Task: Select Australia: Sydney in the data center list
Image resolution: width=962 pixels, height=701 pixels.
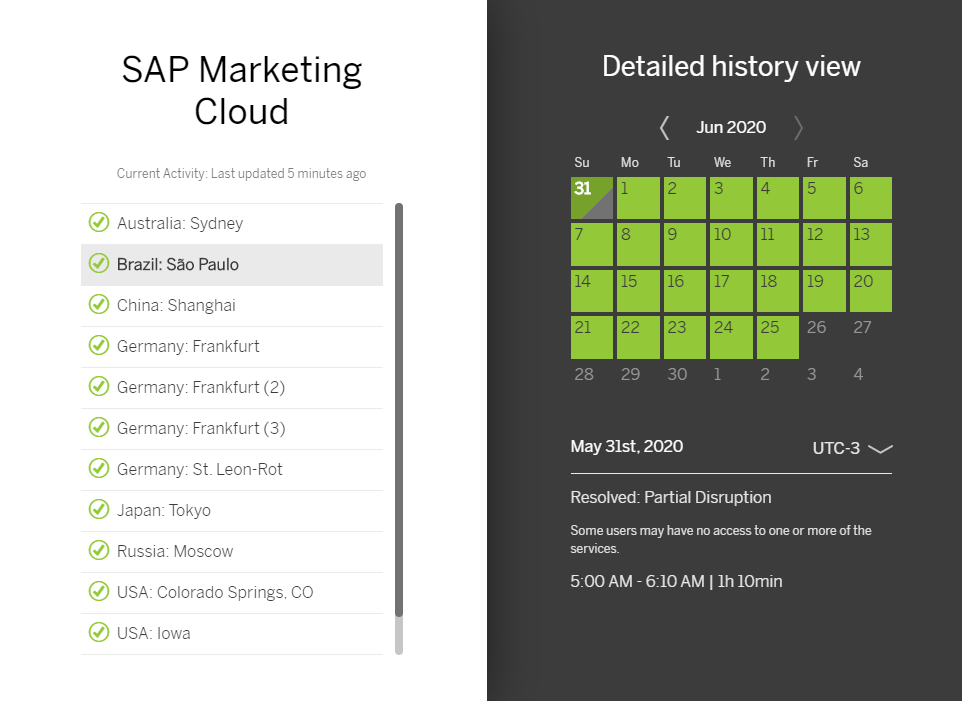Action: (x=232, y=223)
